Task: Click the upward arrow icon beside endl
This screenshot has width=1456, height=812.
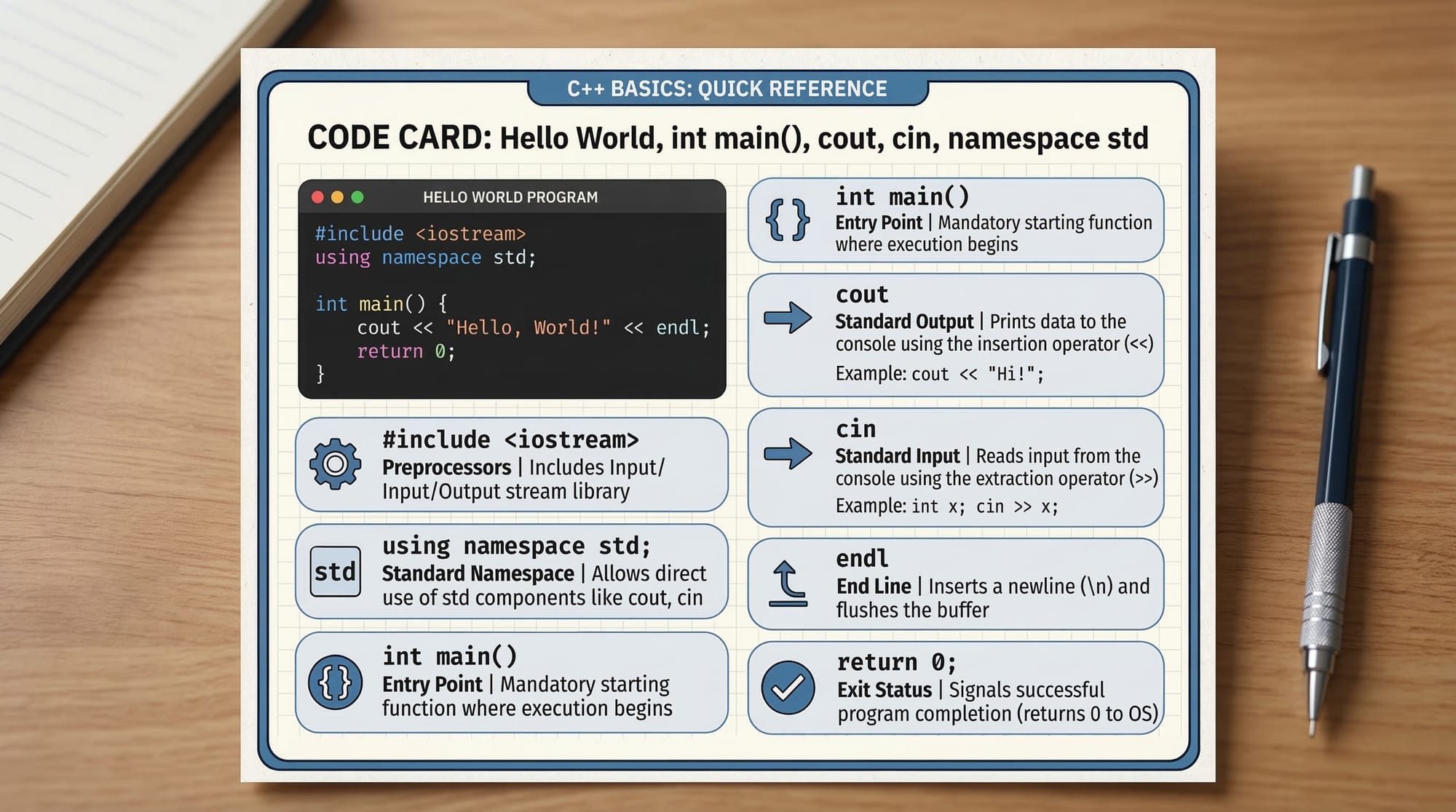Action: tap(788, 584)
